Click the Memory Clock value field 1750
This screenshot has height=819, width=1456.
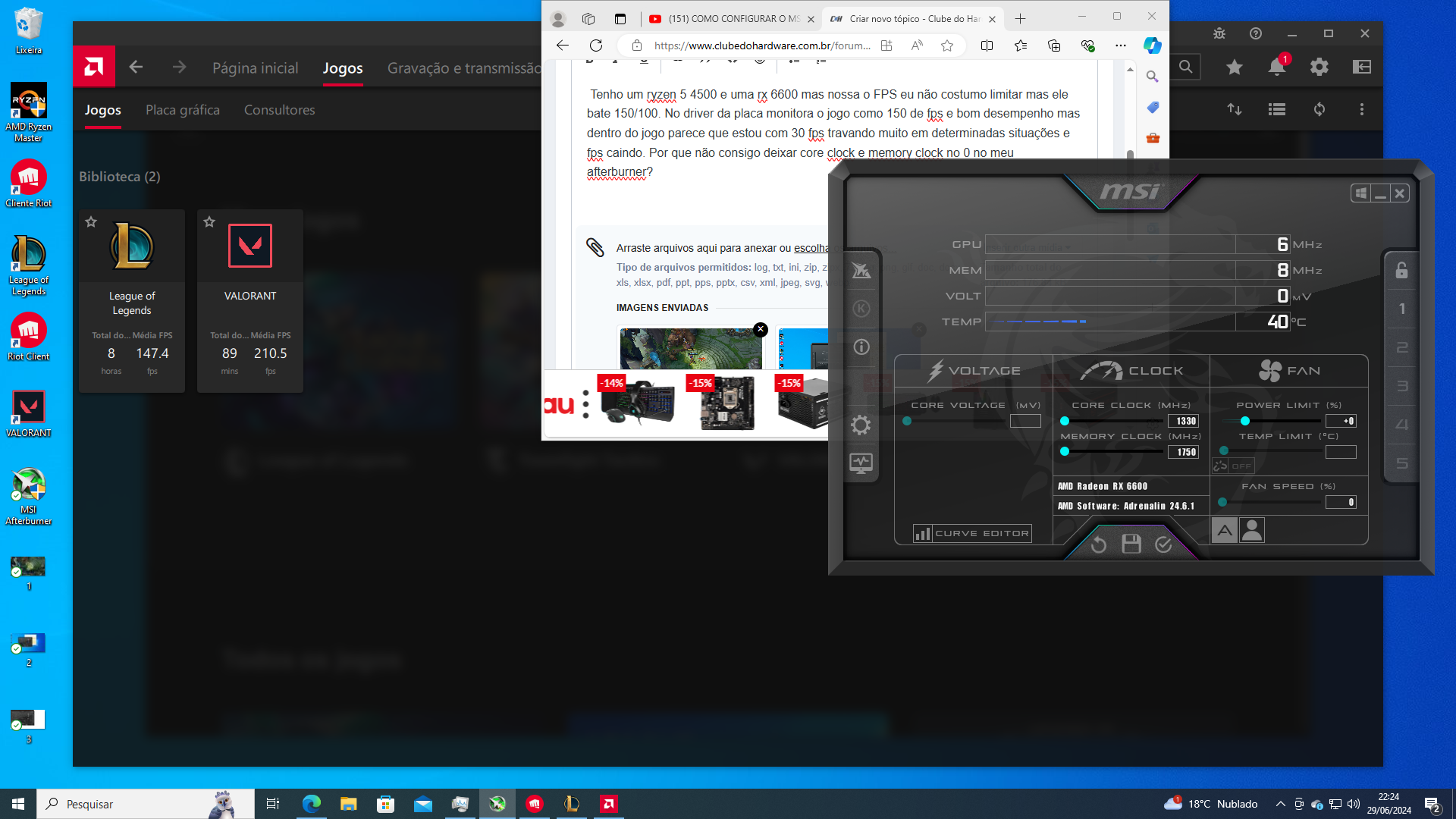pos(1184,452)
